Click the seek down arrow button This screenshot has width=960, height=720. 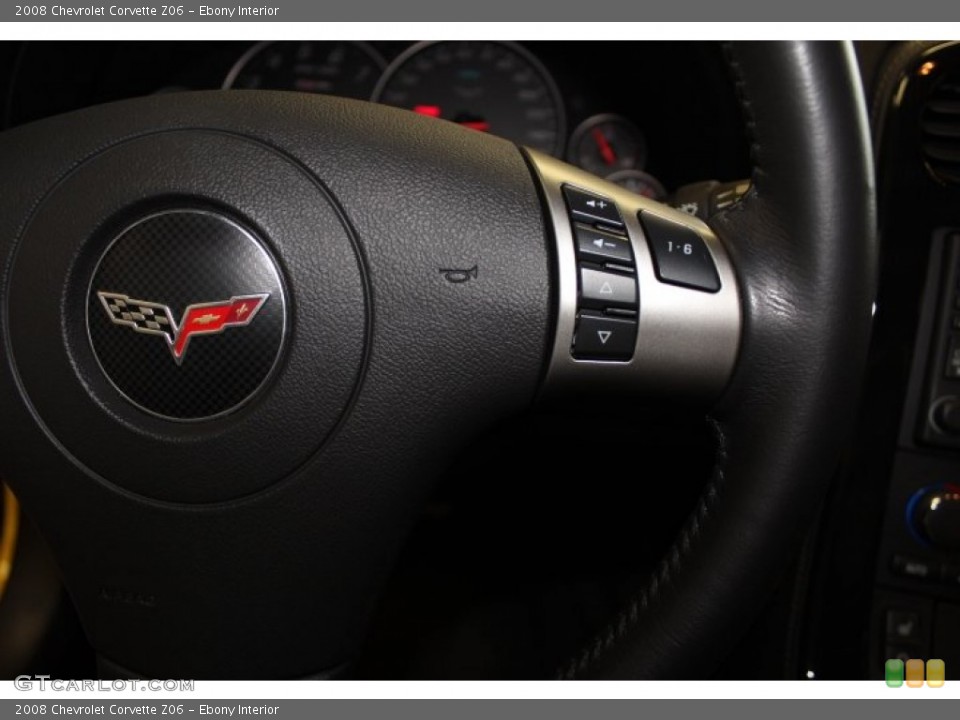tap(604, 337)
